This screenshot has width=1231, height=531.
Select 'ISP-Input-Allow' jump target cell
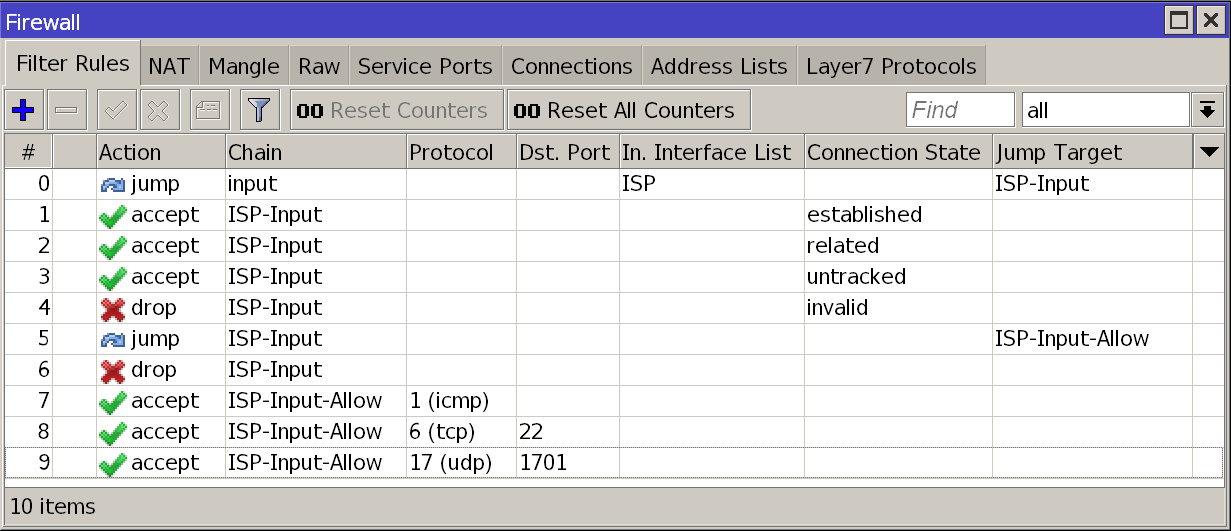tap(1092, 339)
